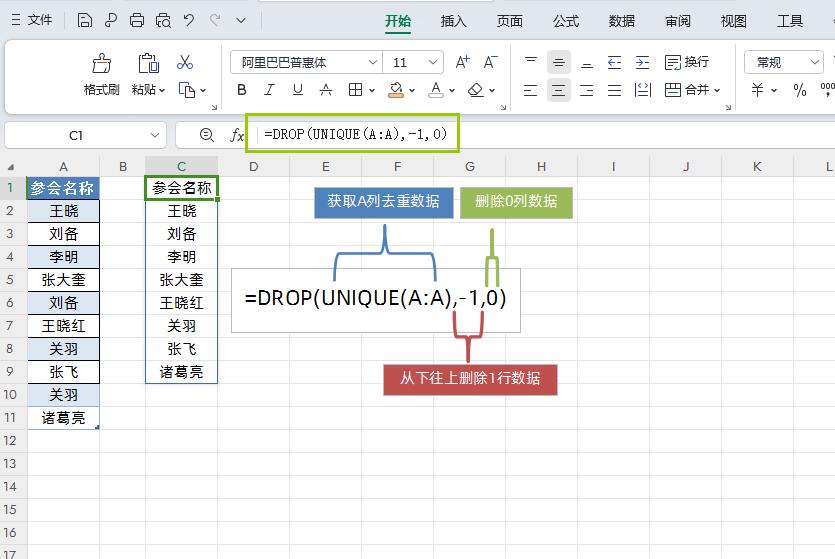Open print preview icon
The image size is (835, 559).
tap(163, 20)
